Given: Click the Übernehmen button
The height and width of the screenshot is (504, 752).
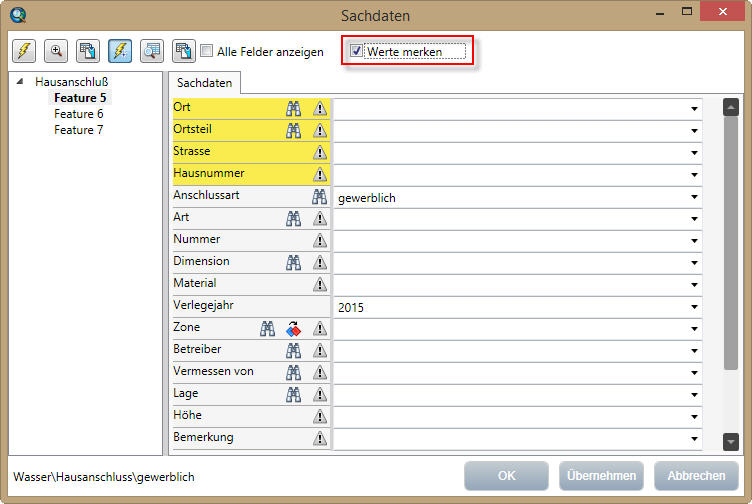Looking at the screenshot, I should [x=601, y=476].
